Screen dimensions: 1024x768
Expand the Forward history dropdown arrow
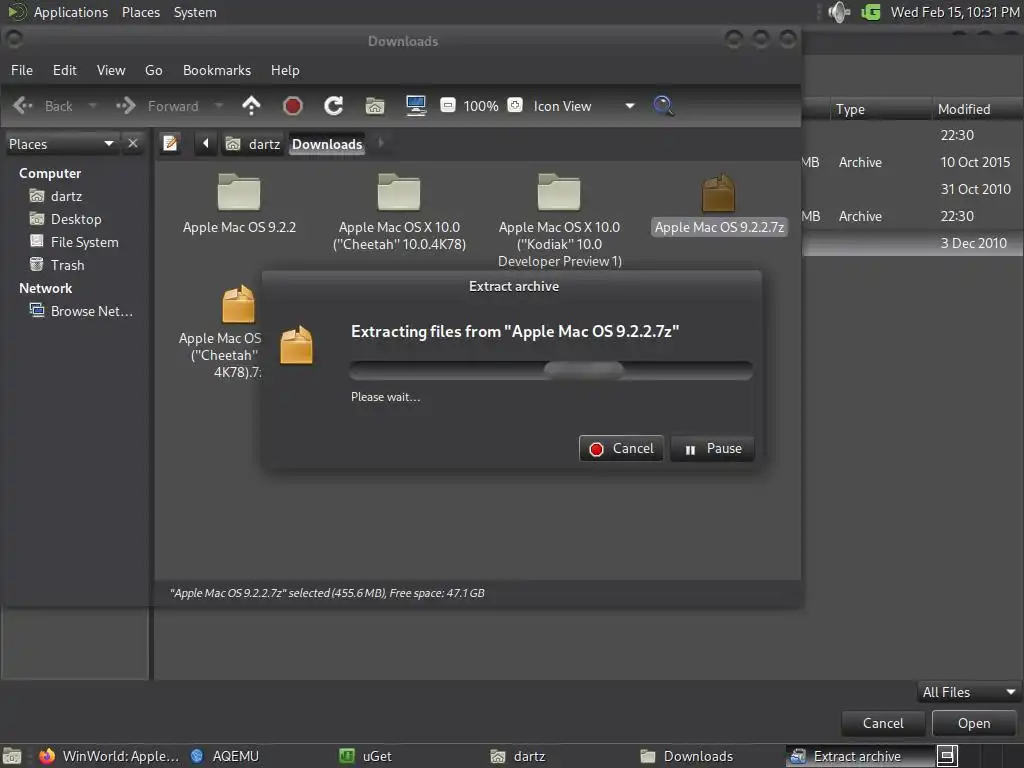click(x=219, y=105)
